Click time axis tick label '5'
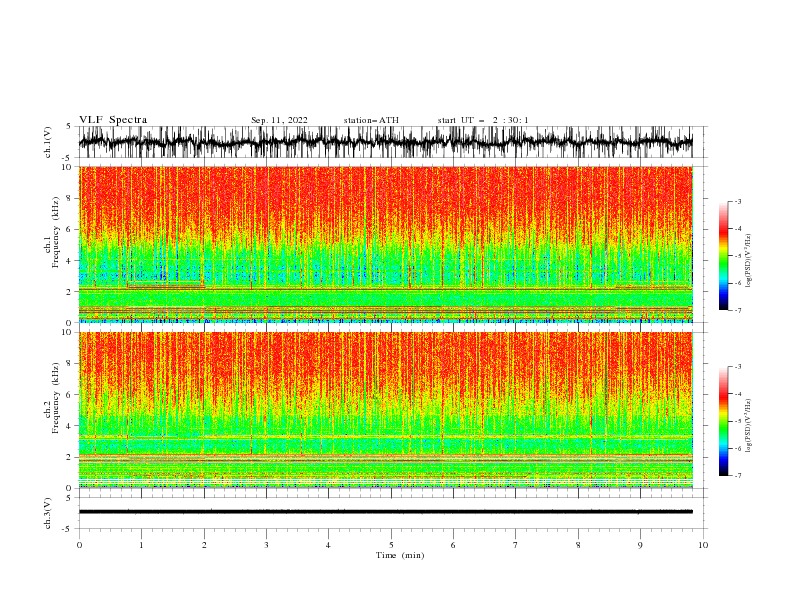 pos(391,545)
